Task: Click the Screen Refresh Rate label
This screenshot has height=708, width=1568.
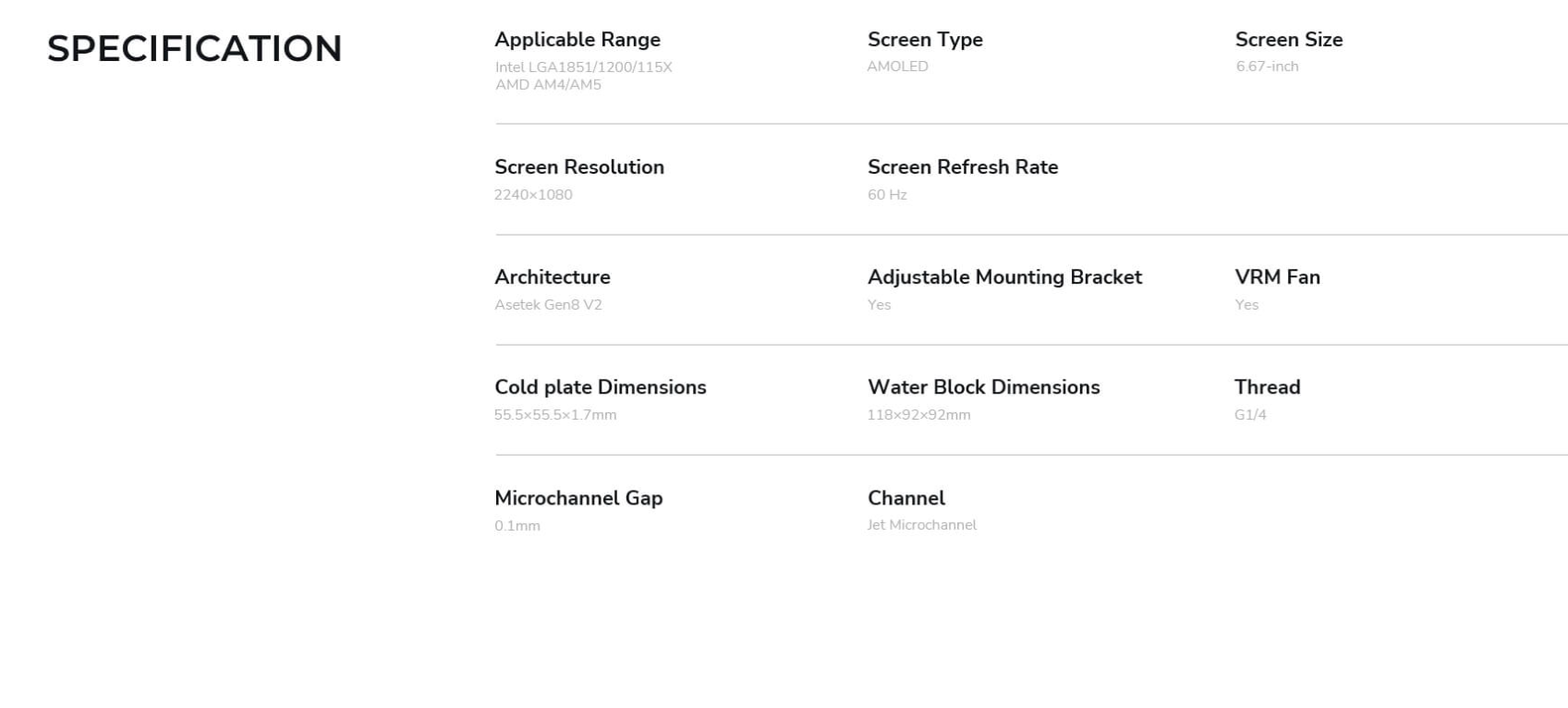Action: click(x=963, y=167)
